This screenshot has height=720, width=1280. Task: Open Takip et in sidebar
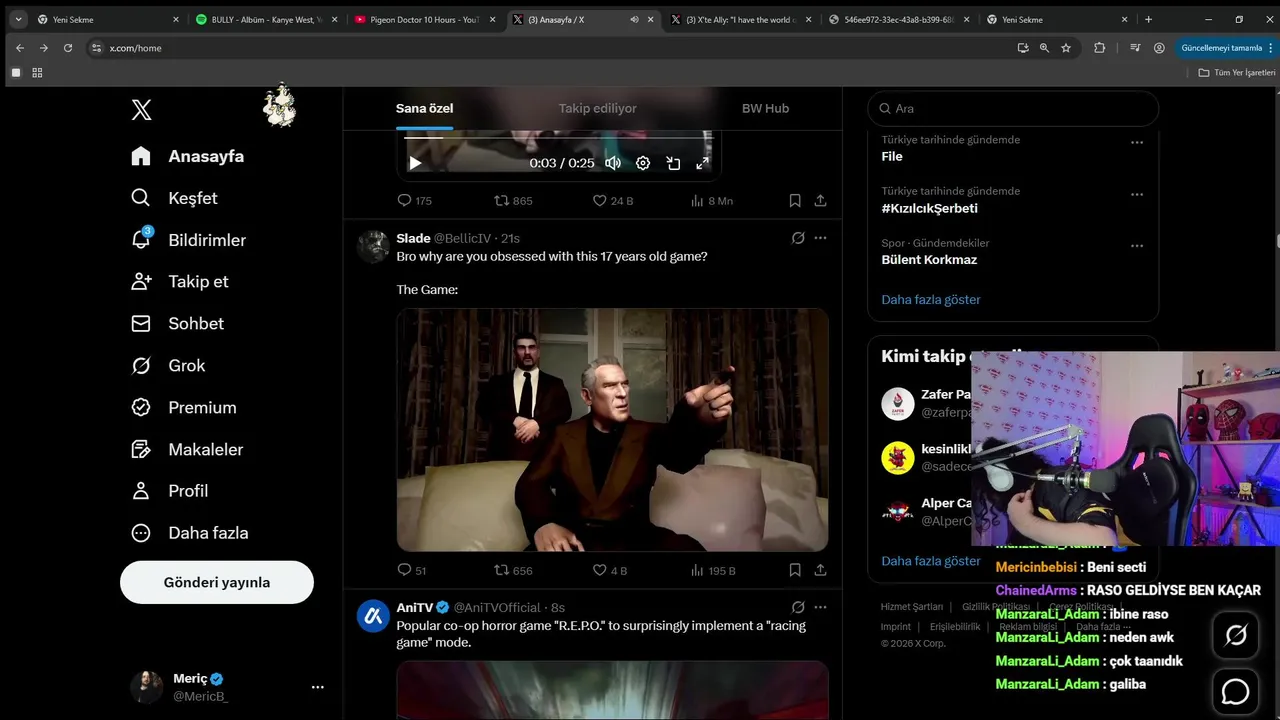(179, 282)
